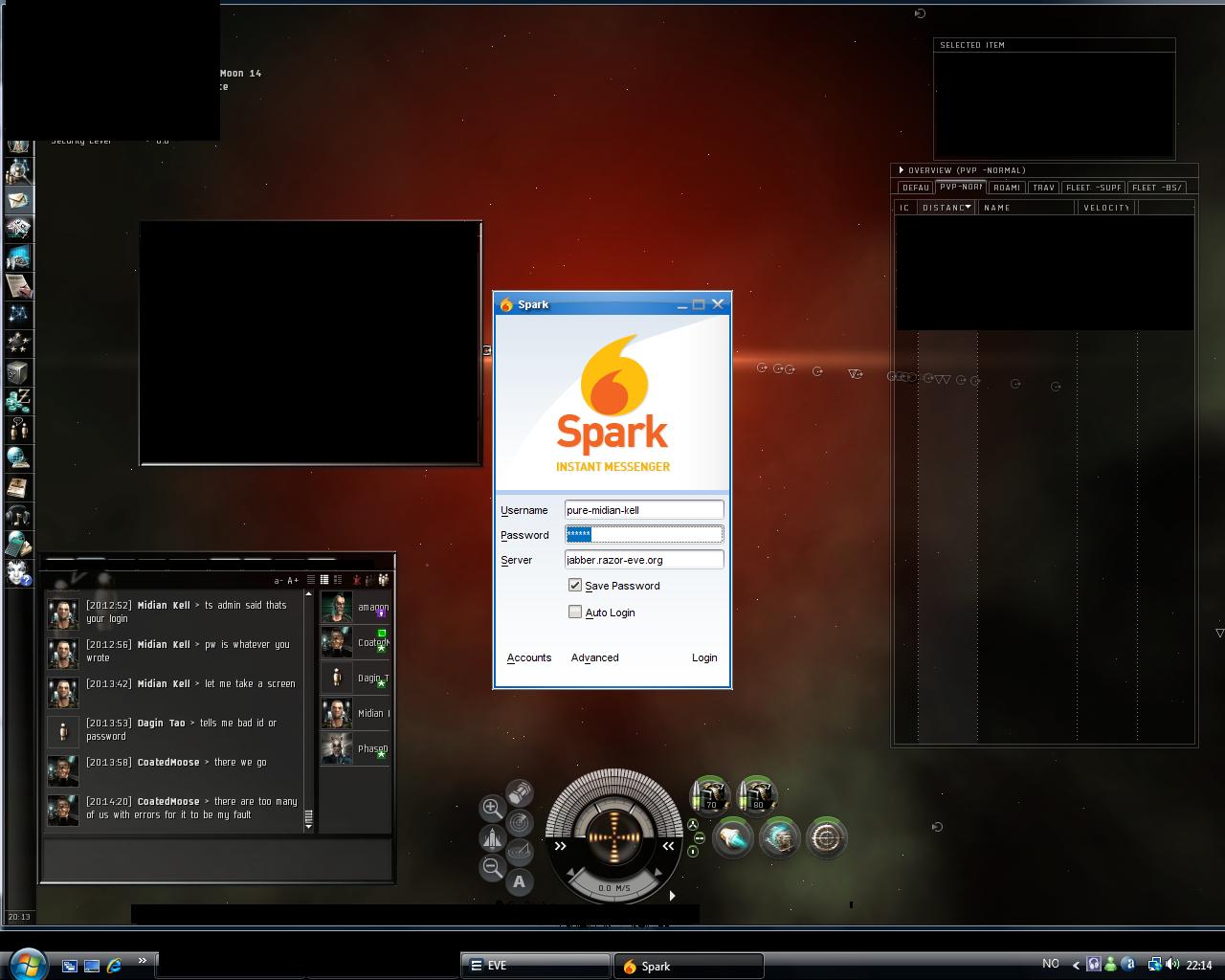
Task: Switch chat to the compact text-only view icon
Action: click(x=311, y=580)
